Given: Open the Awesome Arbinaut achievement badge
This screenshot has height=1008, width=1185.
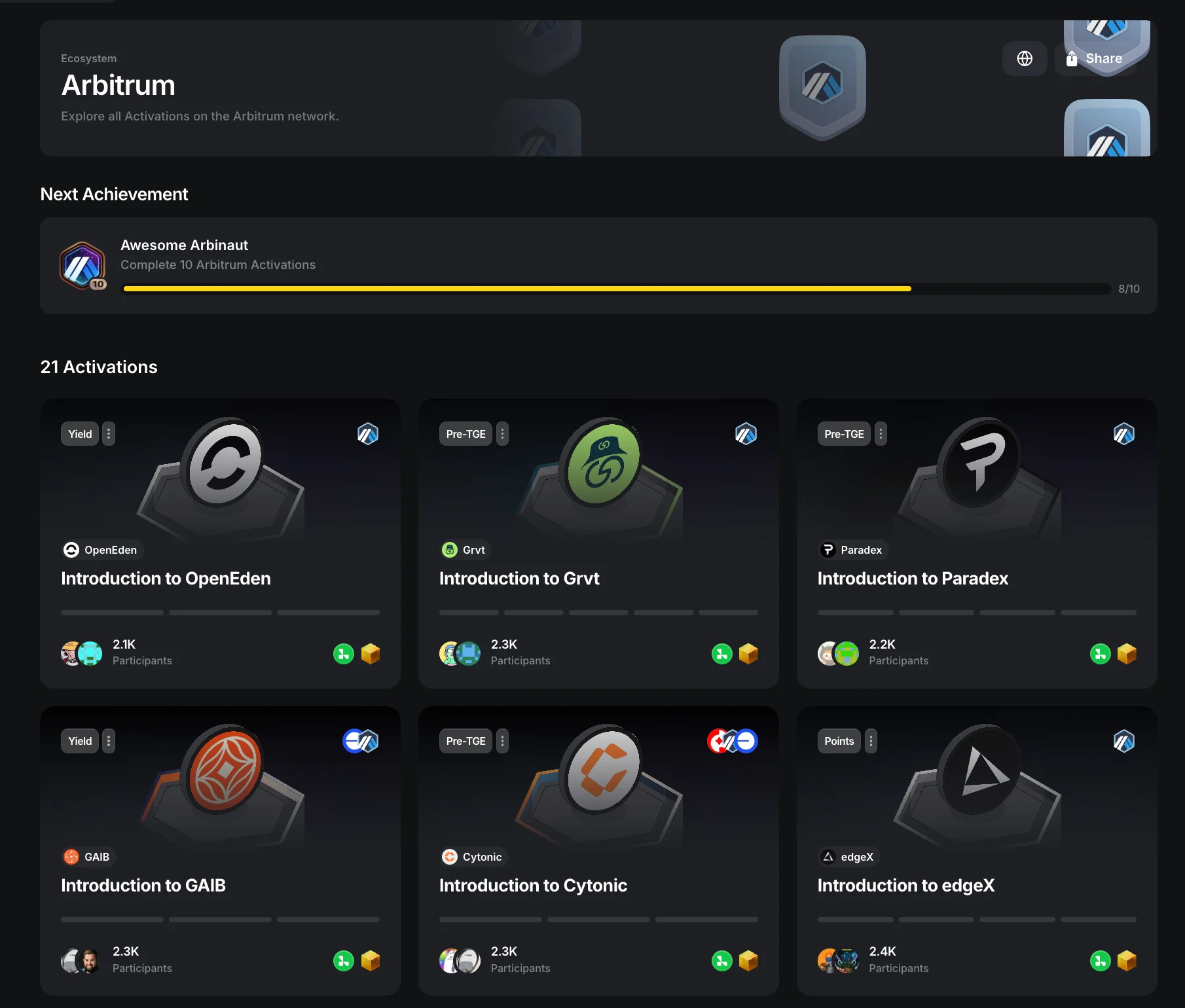Looking at the screenshot, I should (82, 266).
